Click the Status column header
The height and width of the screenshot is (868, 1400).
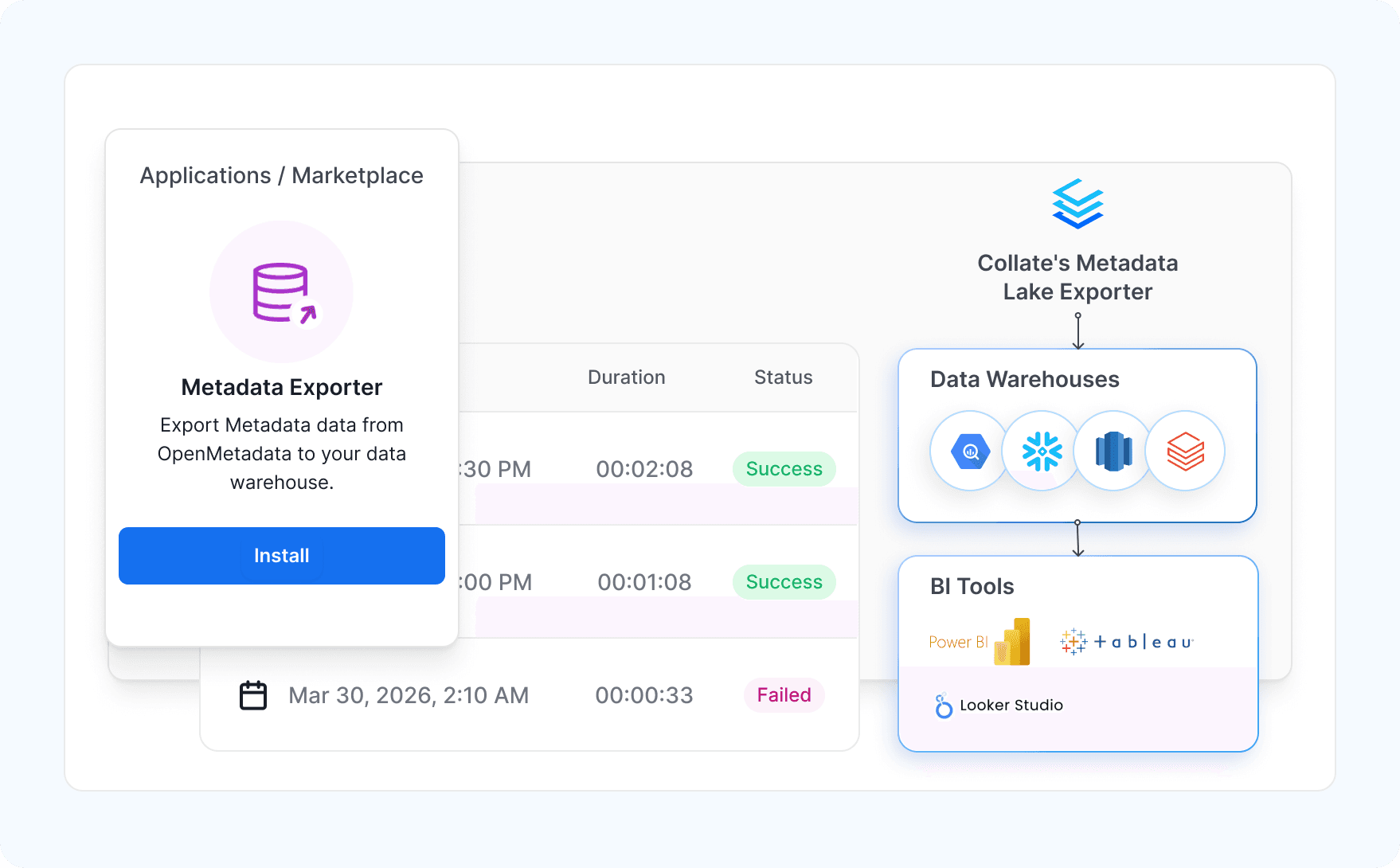[784, 377]
